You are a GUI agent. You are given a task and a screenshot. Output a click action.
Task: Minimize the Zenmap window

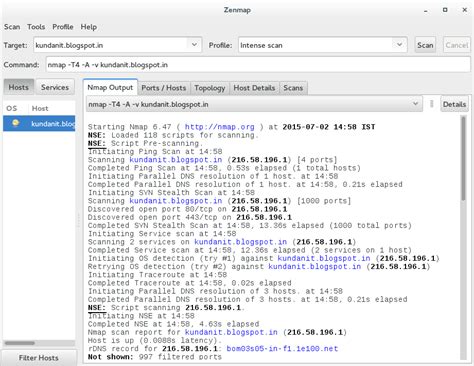click(x=426, y=10)
